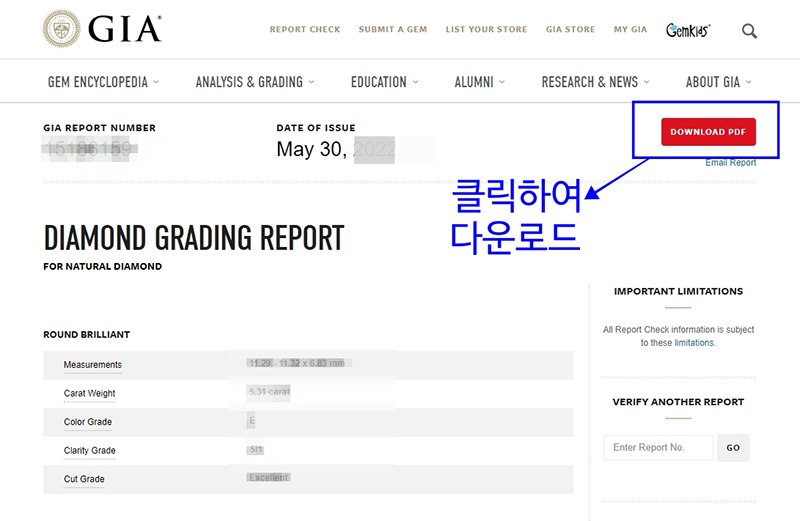The width and height of the screenshot is (800, 521).
Task: Click the Download PDF button
Action: click(708, 132)
